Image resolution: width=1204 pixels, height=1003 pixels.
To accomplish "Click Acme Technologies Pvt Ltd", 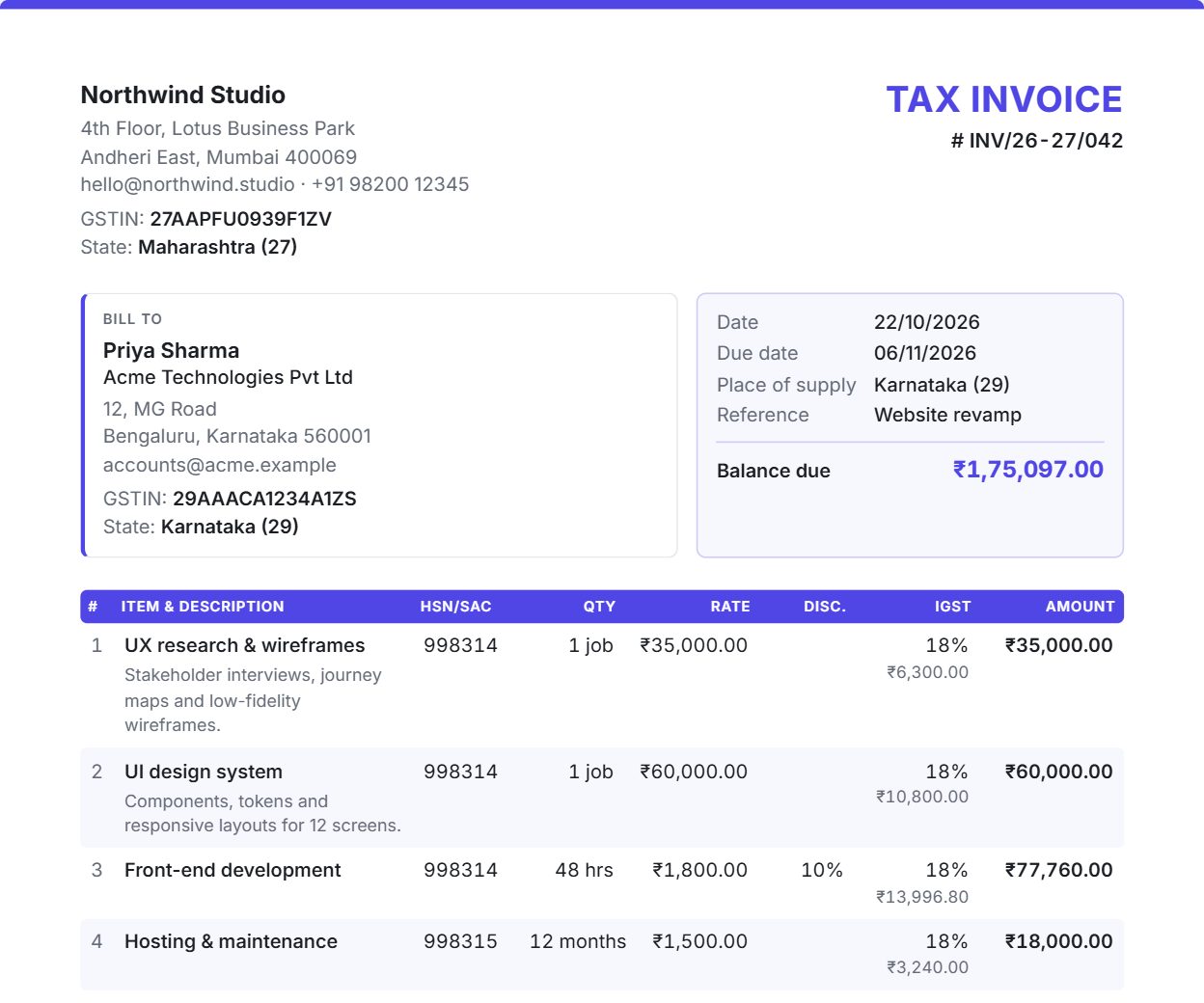I will pos(228,377).
